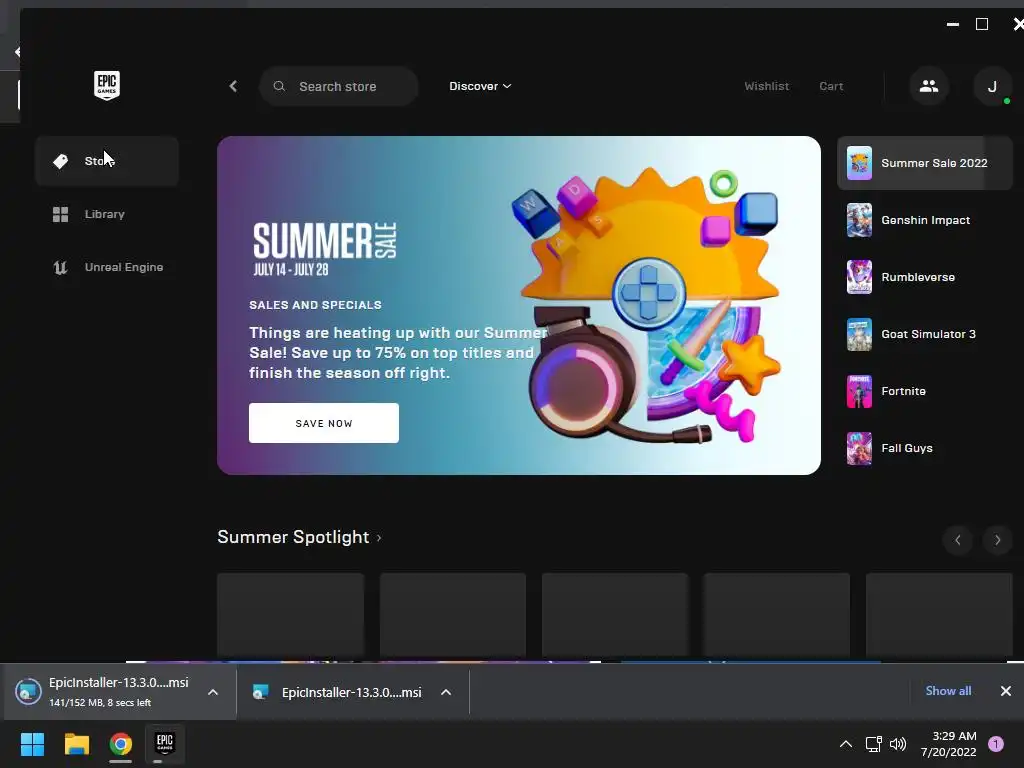Screen dimensions: 1024x768
Task: Select the Goat Simulator 3 thumbnail icon
Action: 859,334
